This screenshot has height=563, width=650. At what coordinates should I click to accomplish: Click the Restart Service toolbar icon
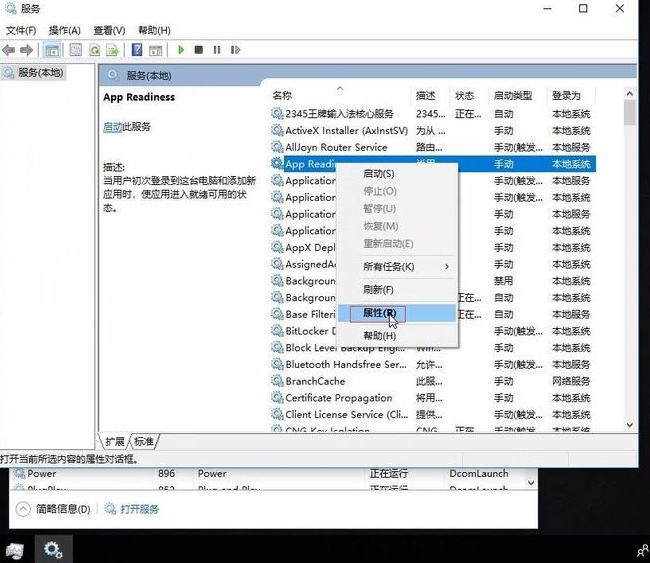233,50
